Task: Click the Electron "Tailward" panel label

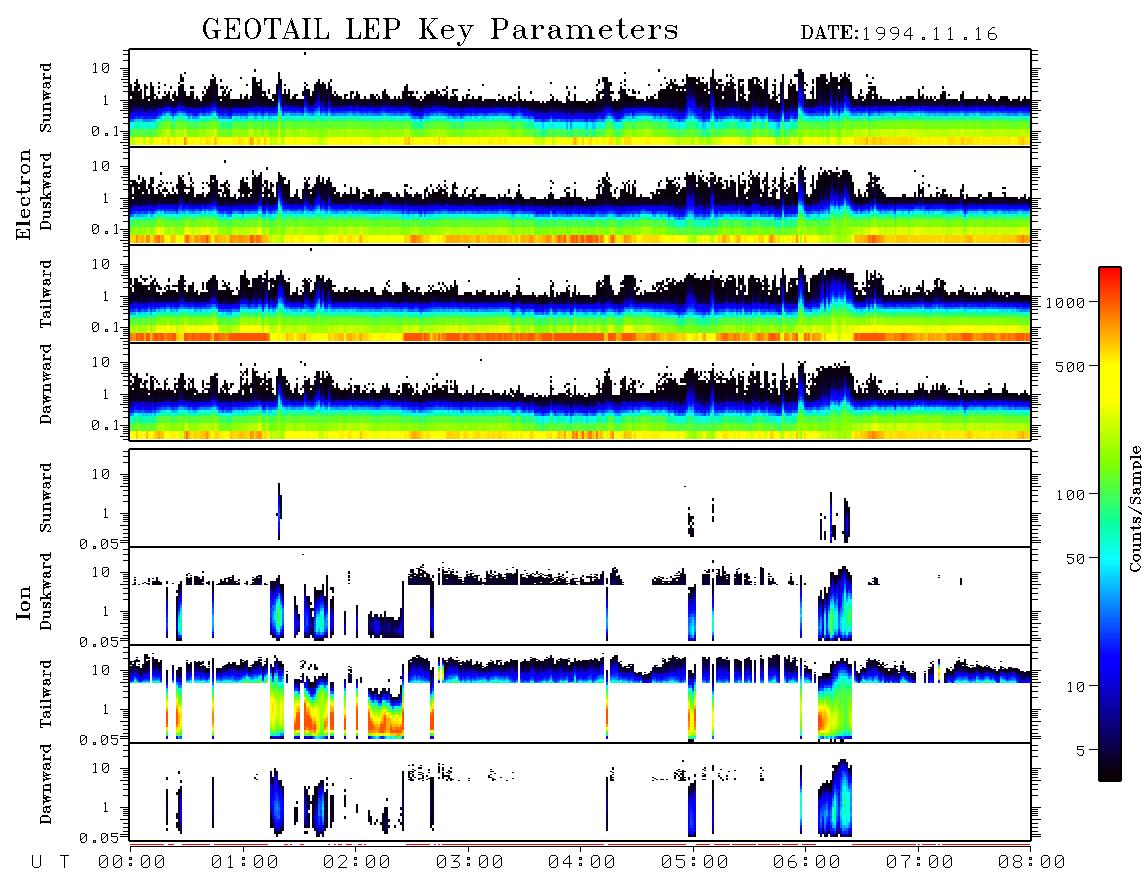Action: pyautogui.click(x=46, y=294)
